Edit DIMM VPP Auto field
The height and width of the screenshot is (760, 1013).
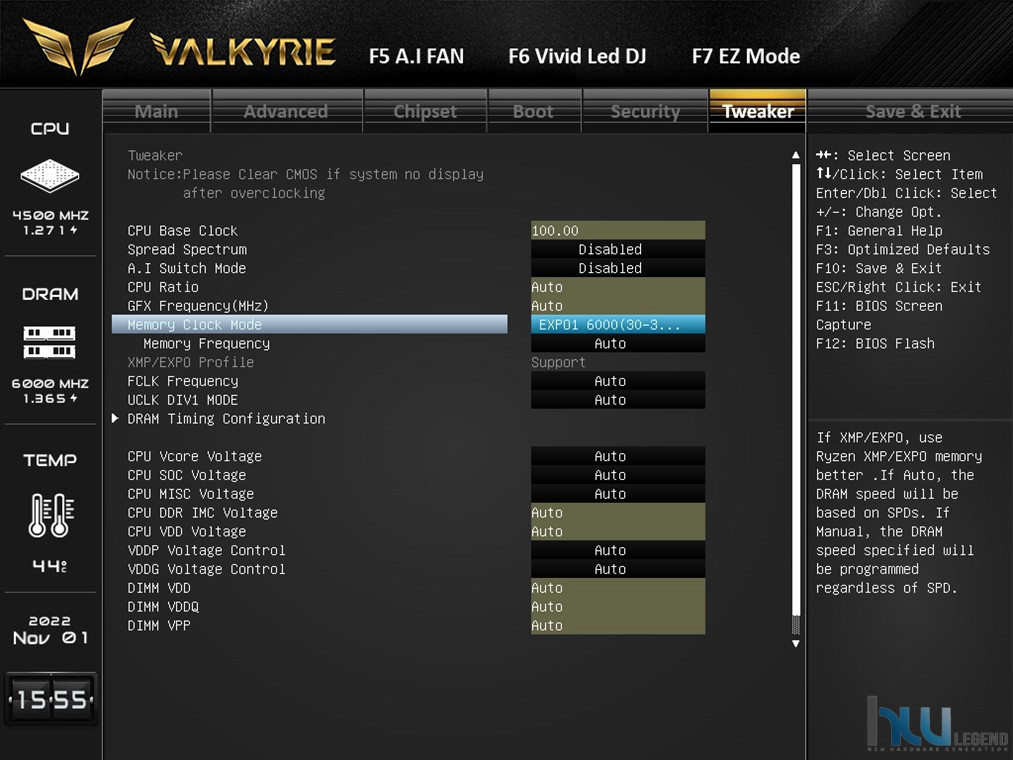click(618, 625)
